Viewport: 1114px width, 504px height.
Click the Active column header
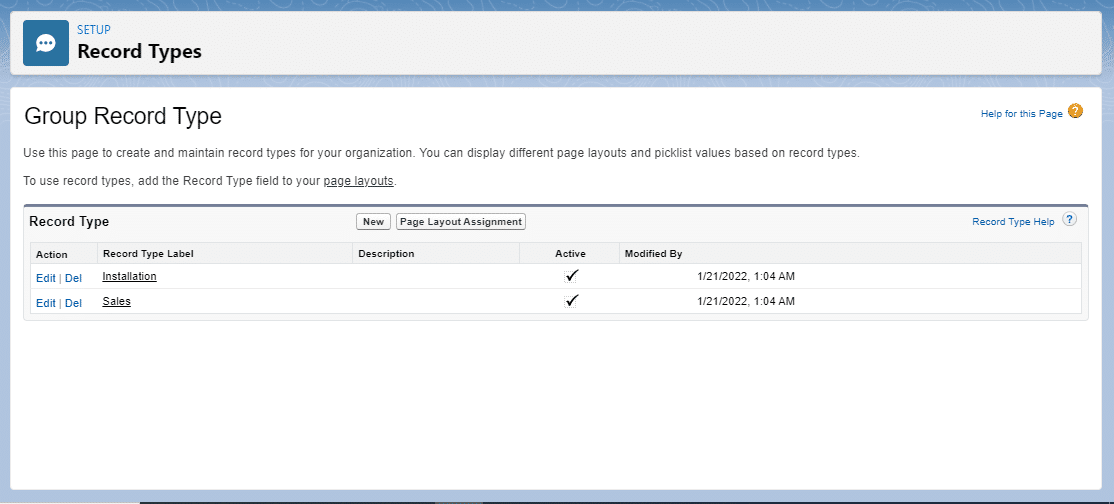coord(570,253)
